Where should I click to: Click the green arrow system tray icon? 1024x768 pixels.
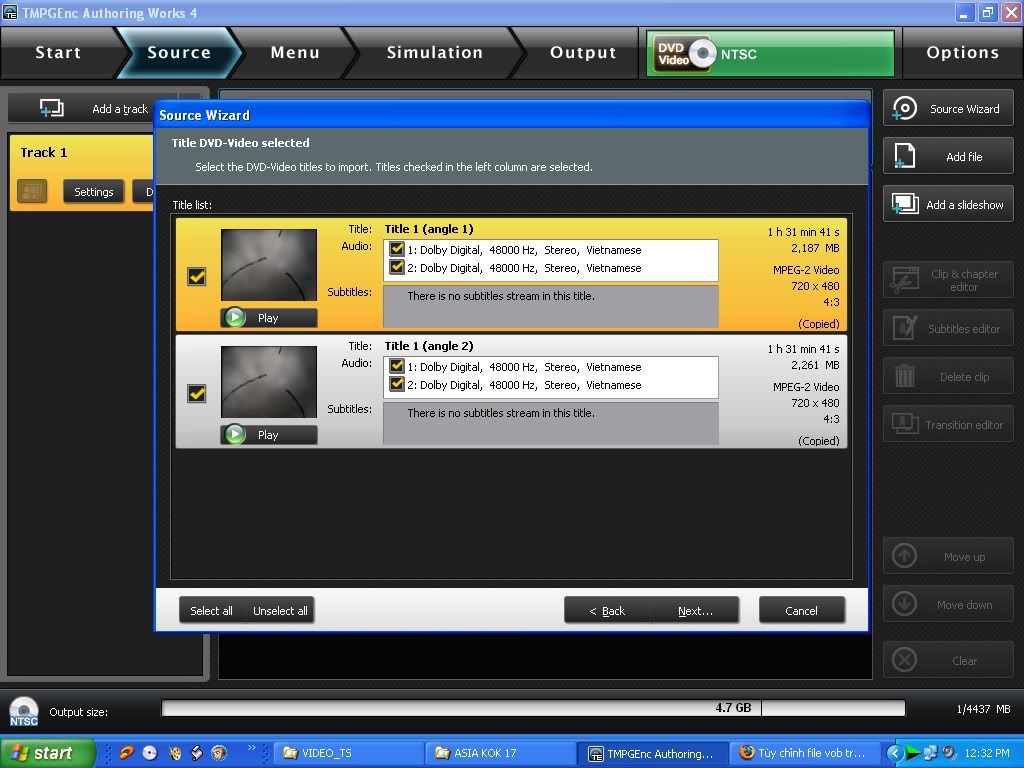pyautogui.click(x=912, y=753)
